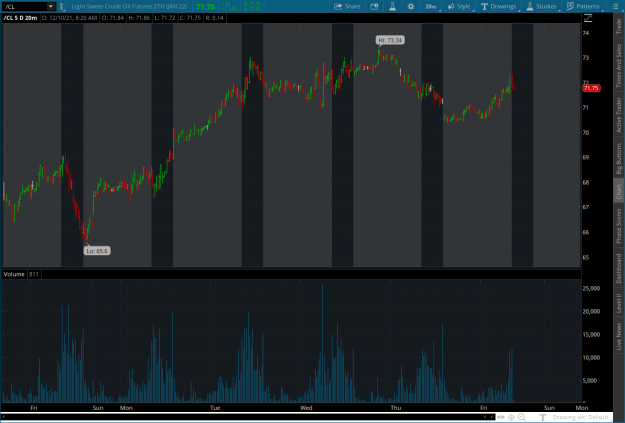Click the 74 price axis label
625x423 pixels.
coord(586,33)
